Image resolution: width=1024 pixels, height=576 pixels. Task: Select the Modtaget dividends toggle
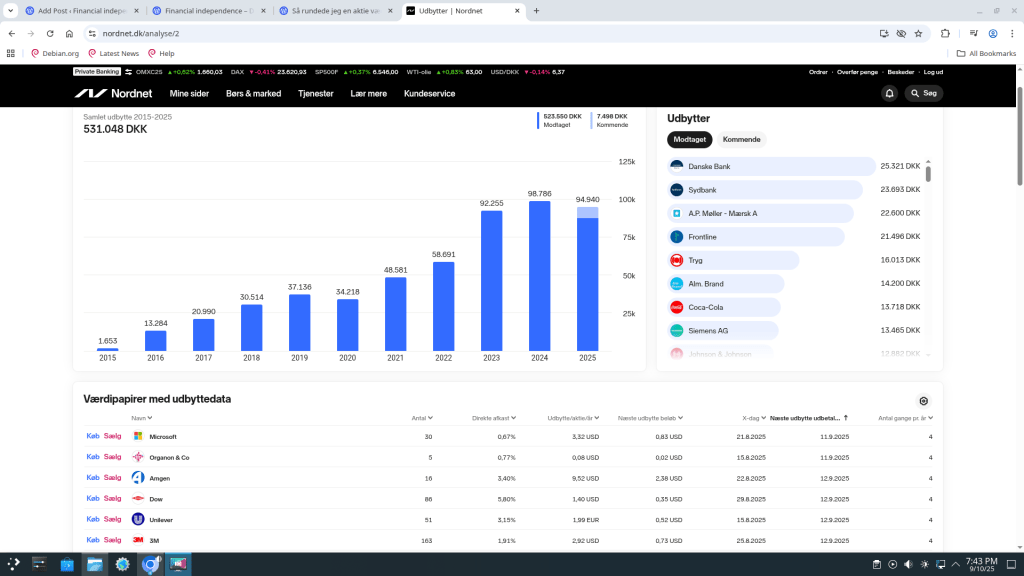690,139
